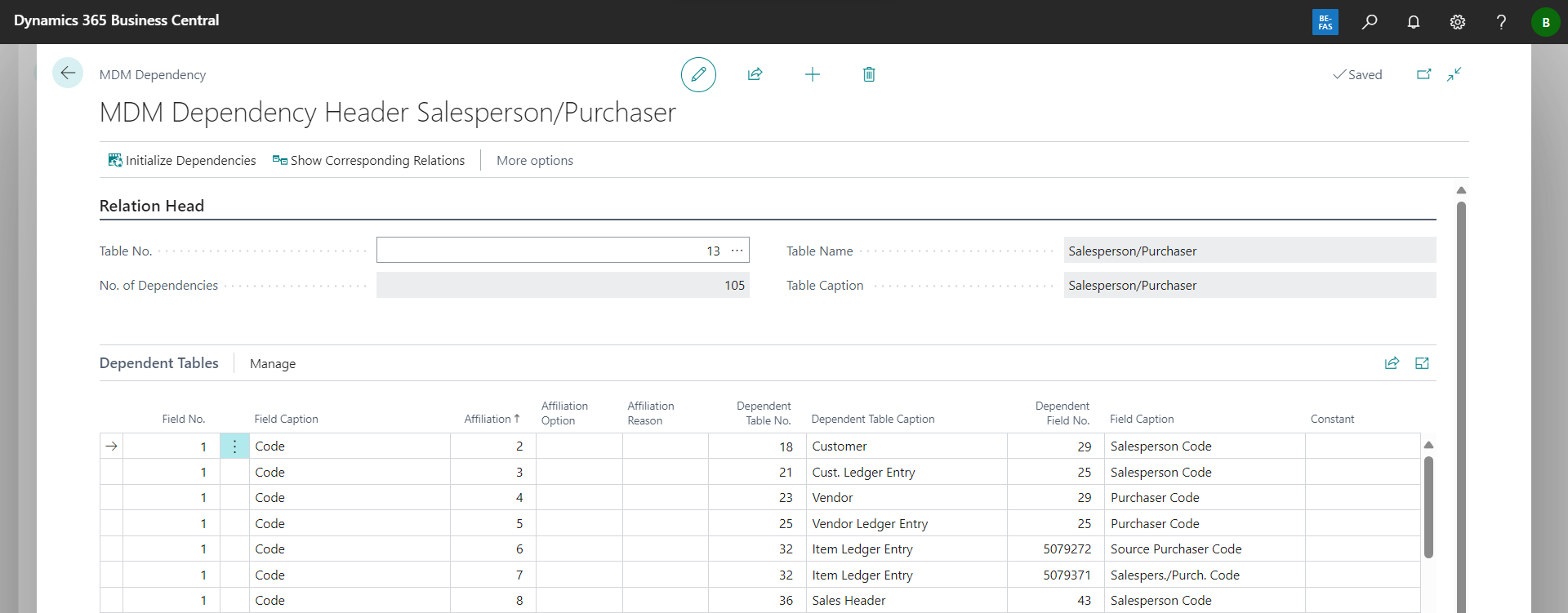The image size is (1568, 613).
Task: Click the BE-FAS environment badge
Action: 1325,22
